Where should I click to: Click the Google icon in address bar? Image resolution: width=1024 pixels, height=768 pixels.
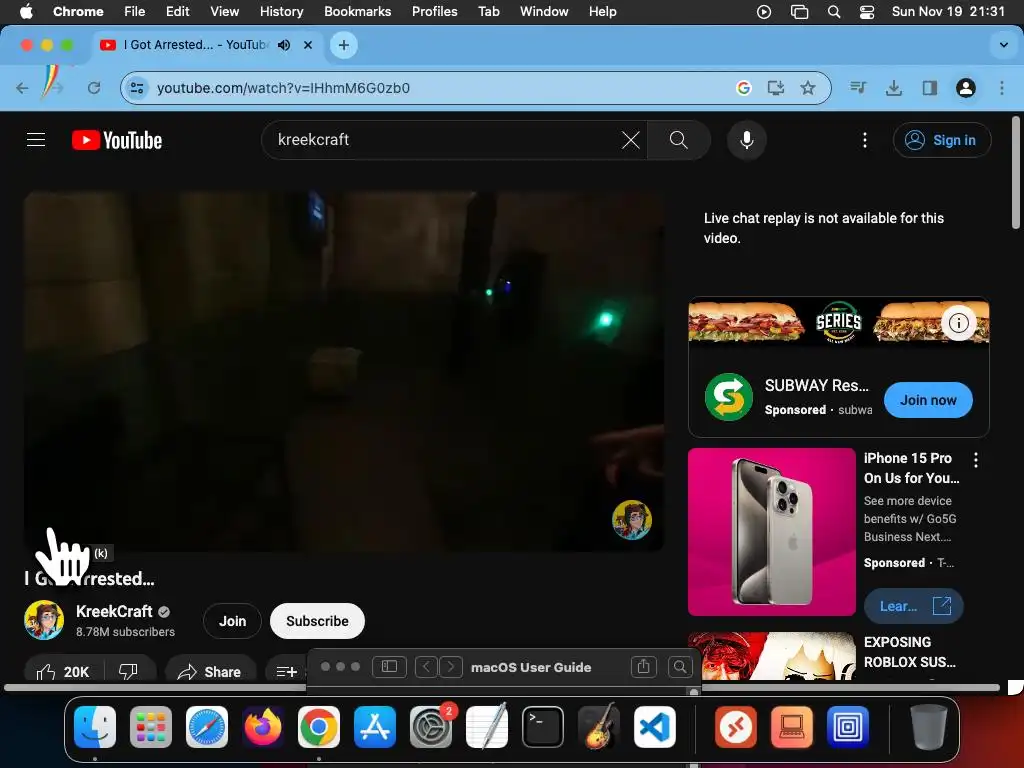(x=744, y=88)
